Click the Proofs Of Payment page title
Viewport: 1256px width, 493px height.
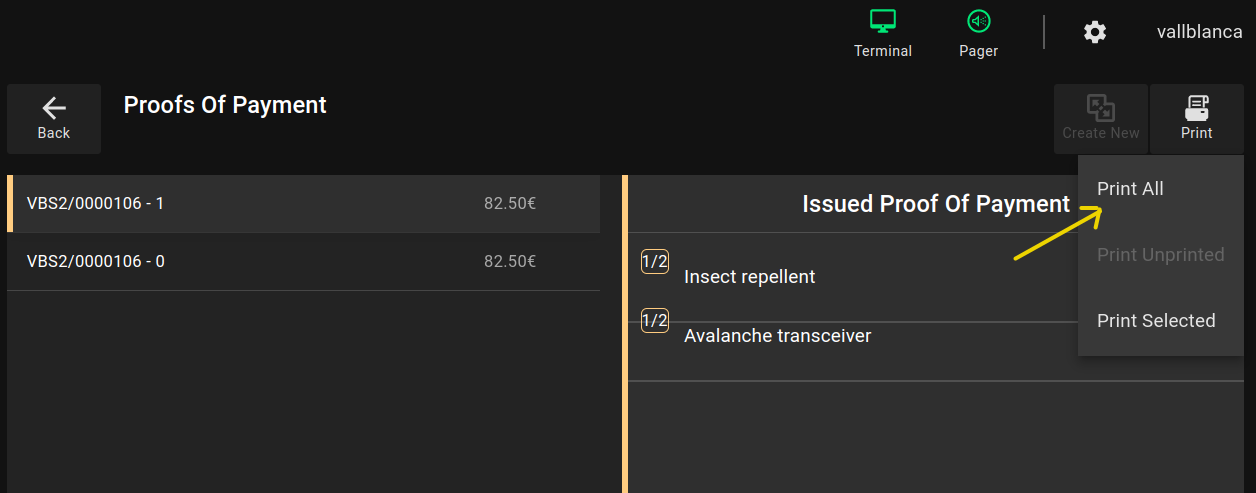(x=225, y=105)
